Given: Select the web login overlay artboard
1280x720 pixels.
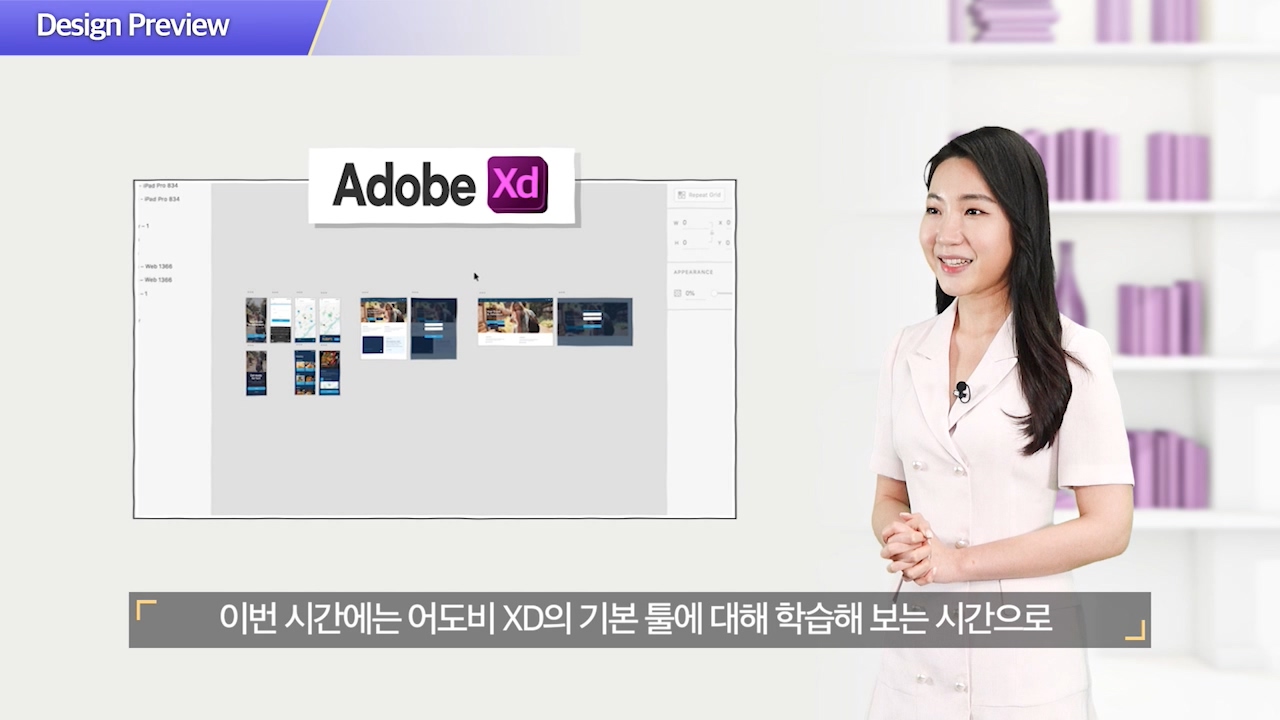Looking at the screenshot, I should tap(595, 321).
